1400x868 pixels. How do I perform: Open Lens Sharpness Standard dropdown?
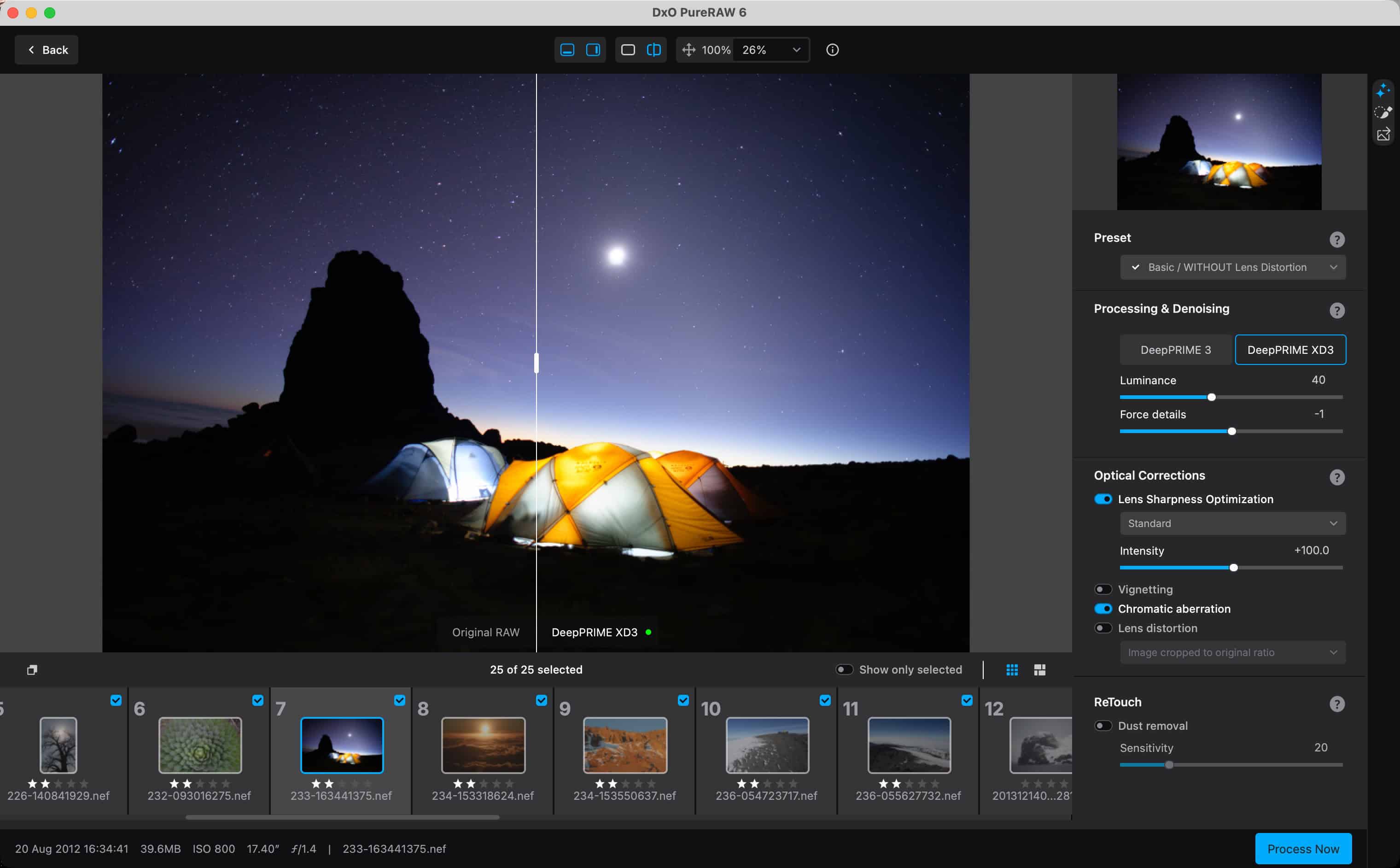click(x=1232, y=523)
